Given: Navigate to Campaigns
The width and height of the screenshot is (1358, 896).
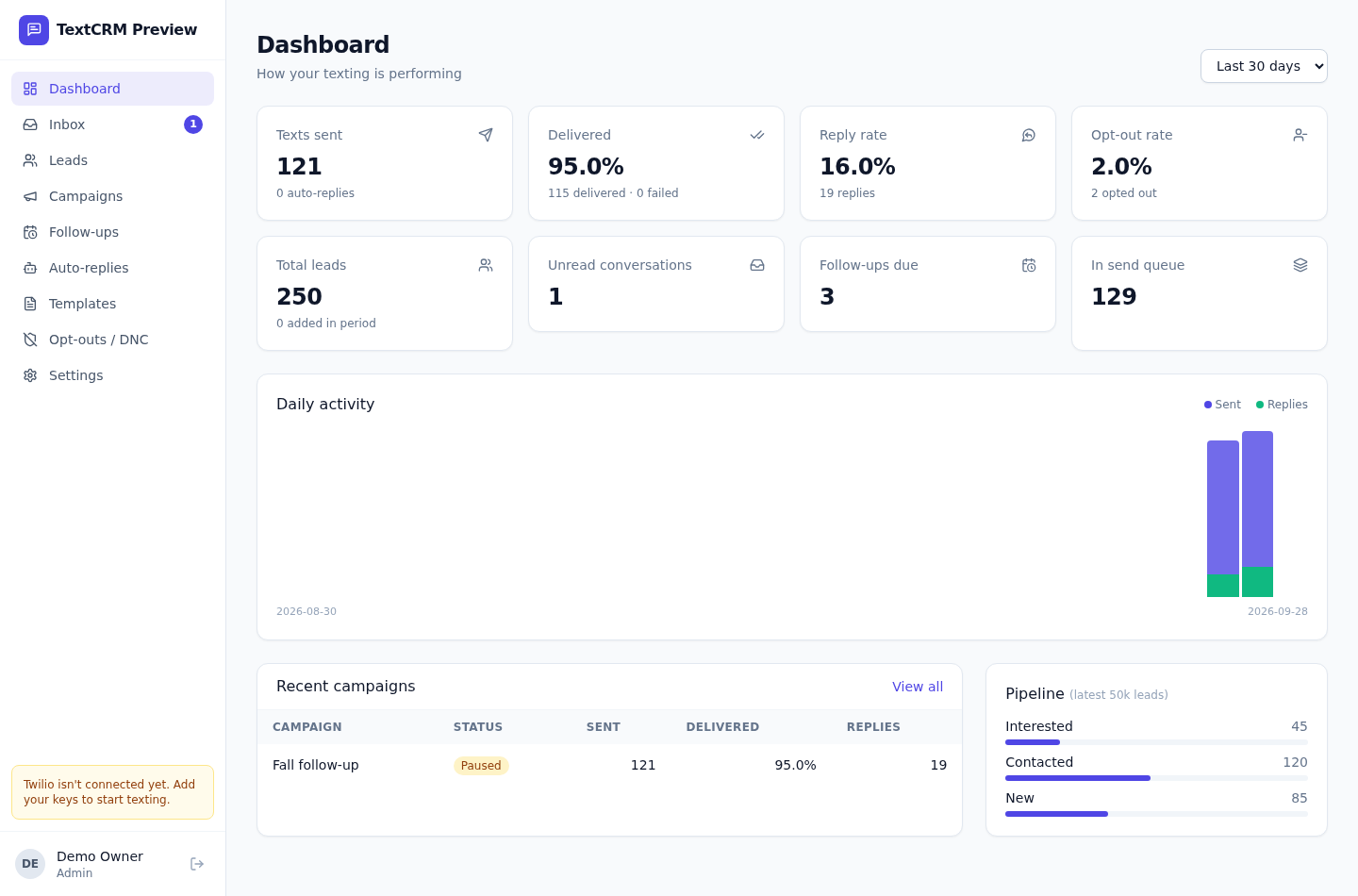Looking at the screenshot, I should [112, 196].
